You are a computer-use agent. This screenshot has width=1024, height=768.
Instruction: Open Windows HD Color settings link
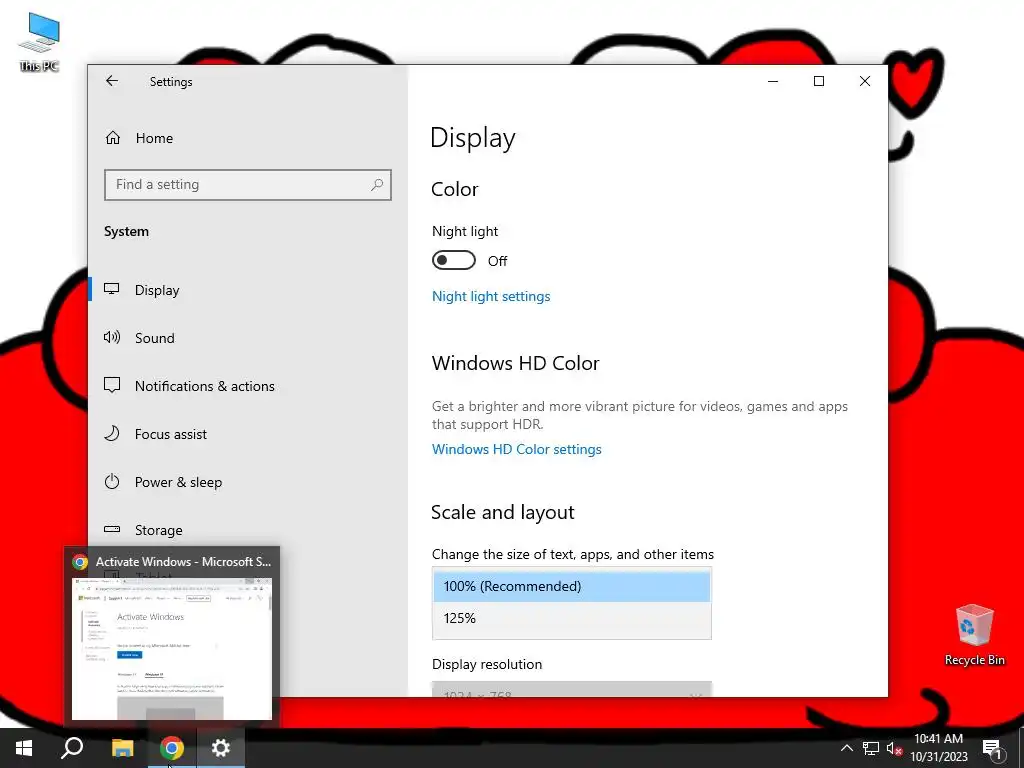coord(517,449)
